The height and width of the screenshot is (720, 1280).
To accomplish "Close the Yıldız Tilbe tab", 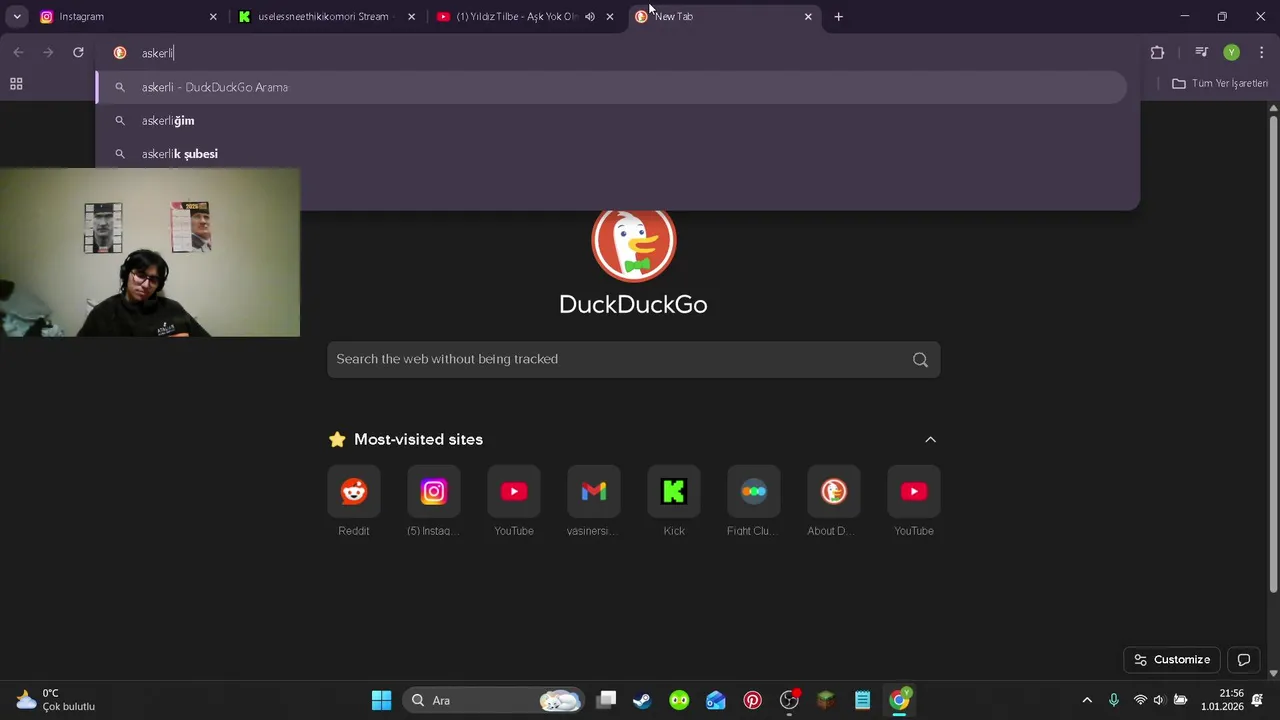I will [x=610, y=16].
